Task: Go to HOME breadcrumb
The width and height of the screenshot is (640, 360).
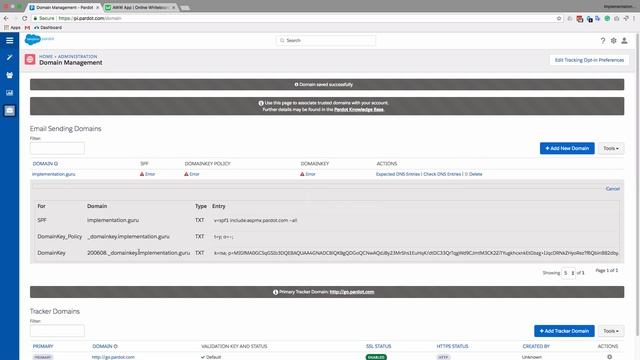Action: tap(46, 56)
